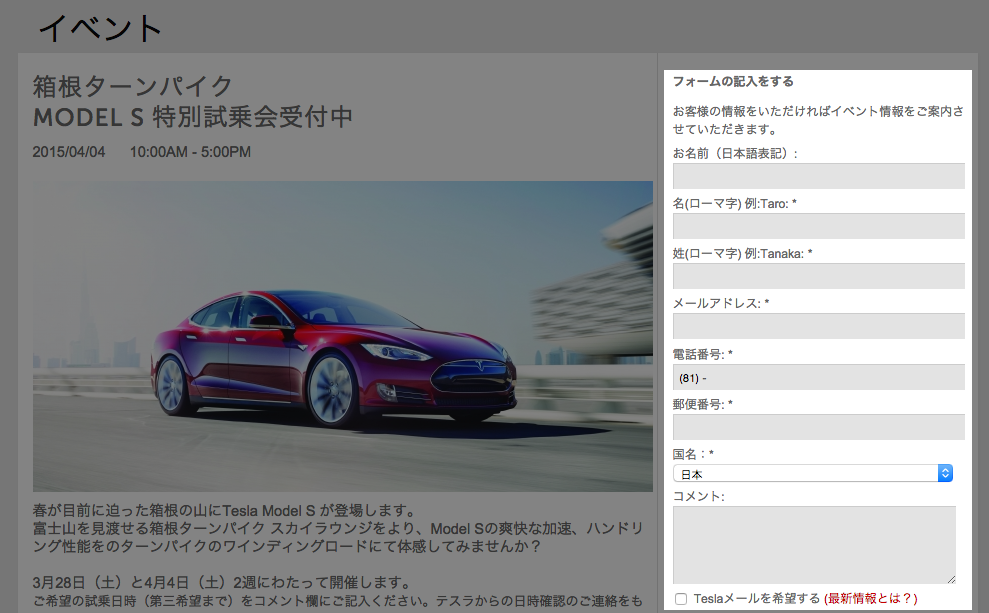Select the 姓(ローマ字) last name field
This screenshot has height=613, width=989.
point(818,277)
